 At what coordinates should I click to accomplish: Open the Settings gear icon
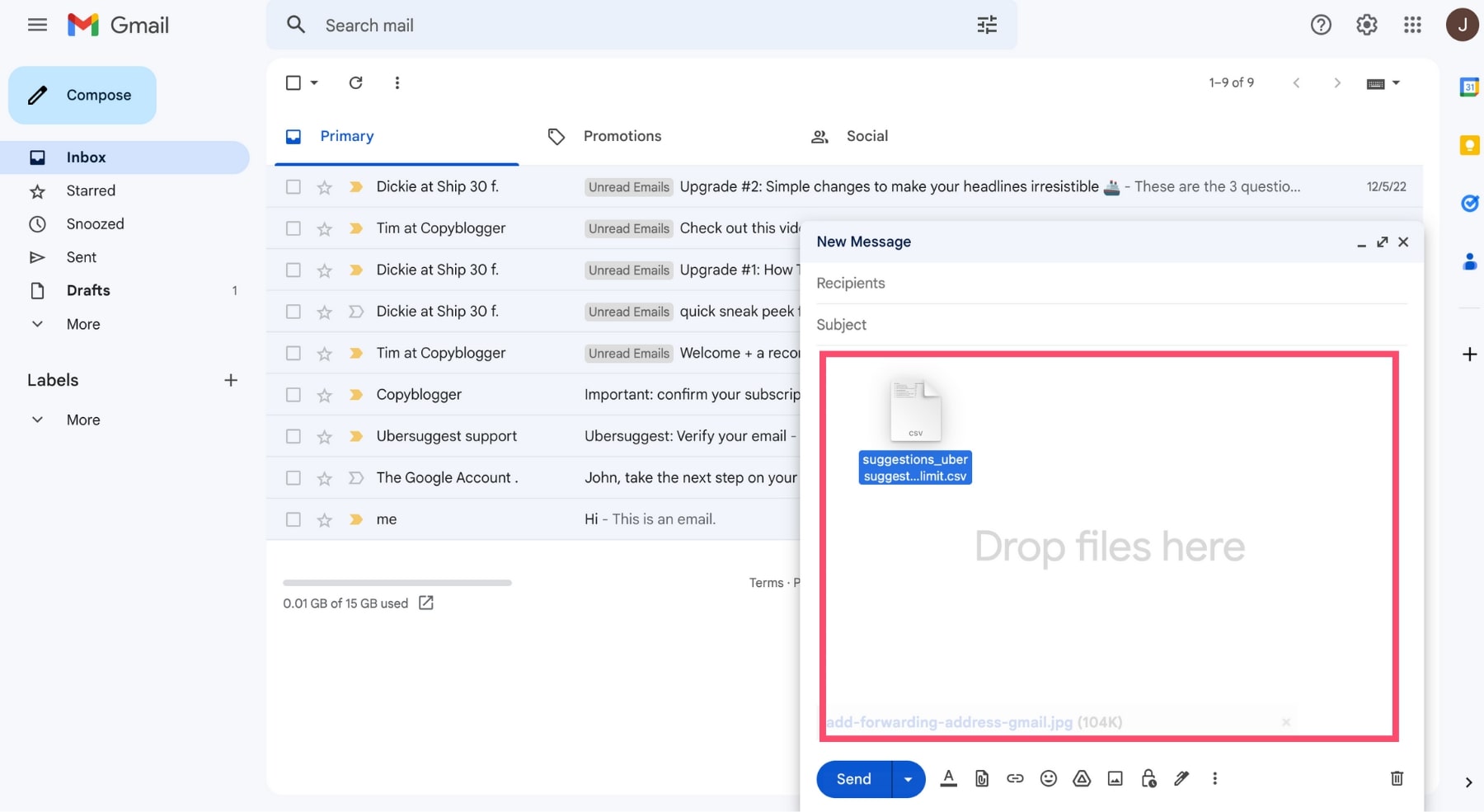(x=1367, y=25)
